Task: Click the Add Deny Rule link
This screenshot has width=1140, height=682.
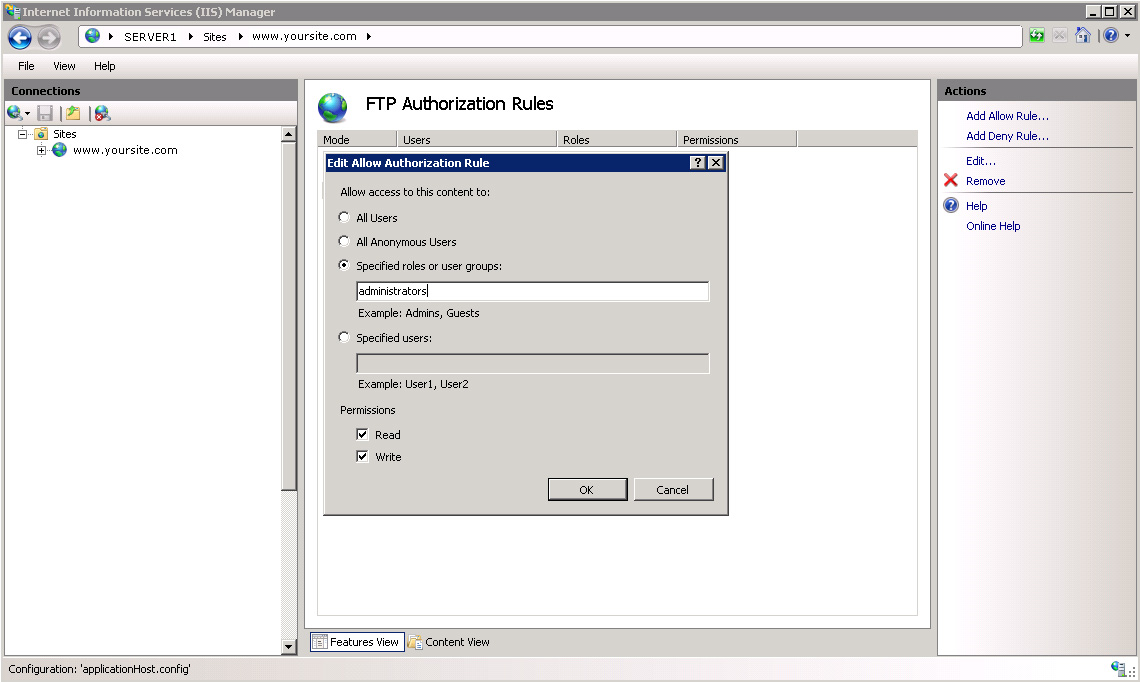Action: pyautogui.click(x=1007, y=136)
